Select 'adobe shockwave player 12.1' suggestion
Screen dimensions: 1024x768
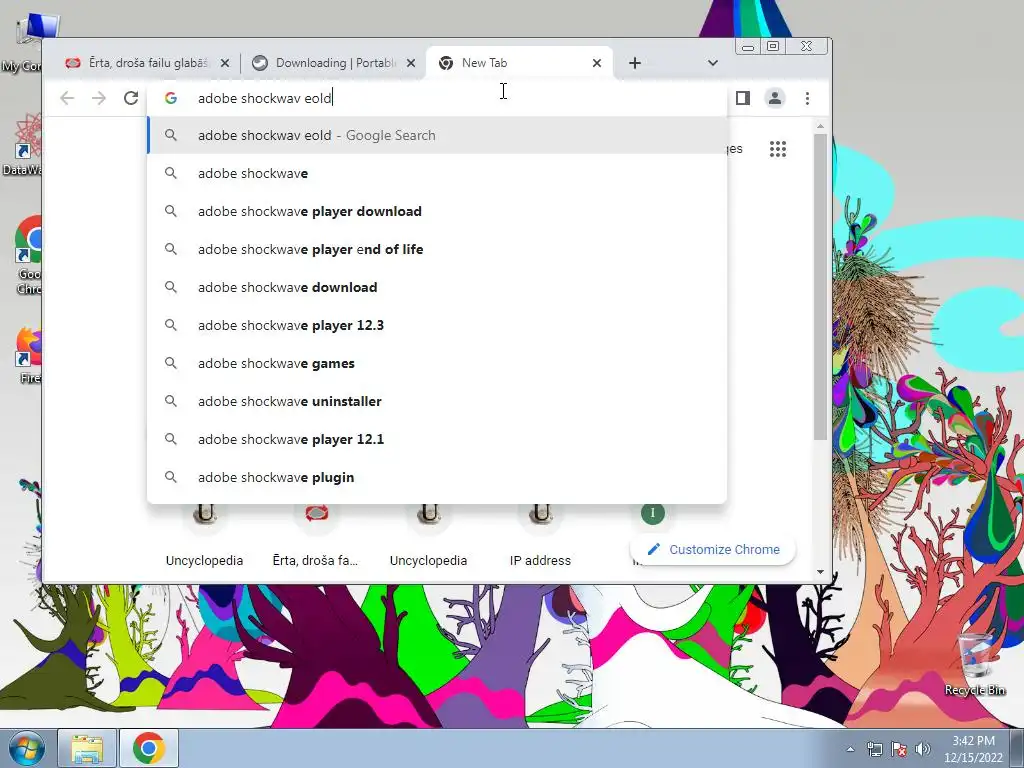pyautogui.click(x=437, y=439)
